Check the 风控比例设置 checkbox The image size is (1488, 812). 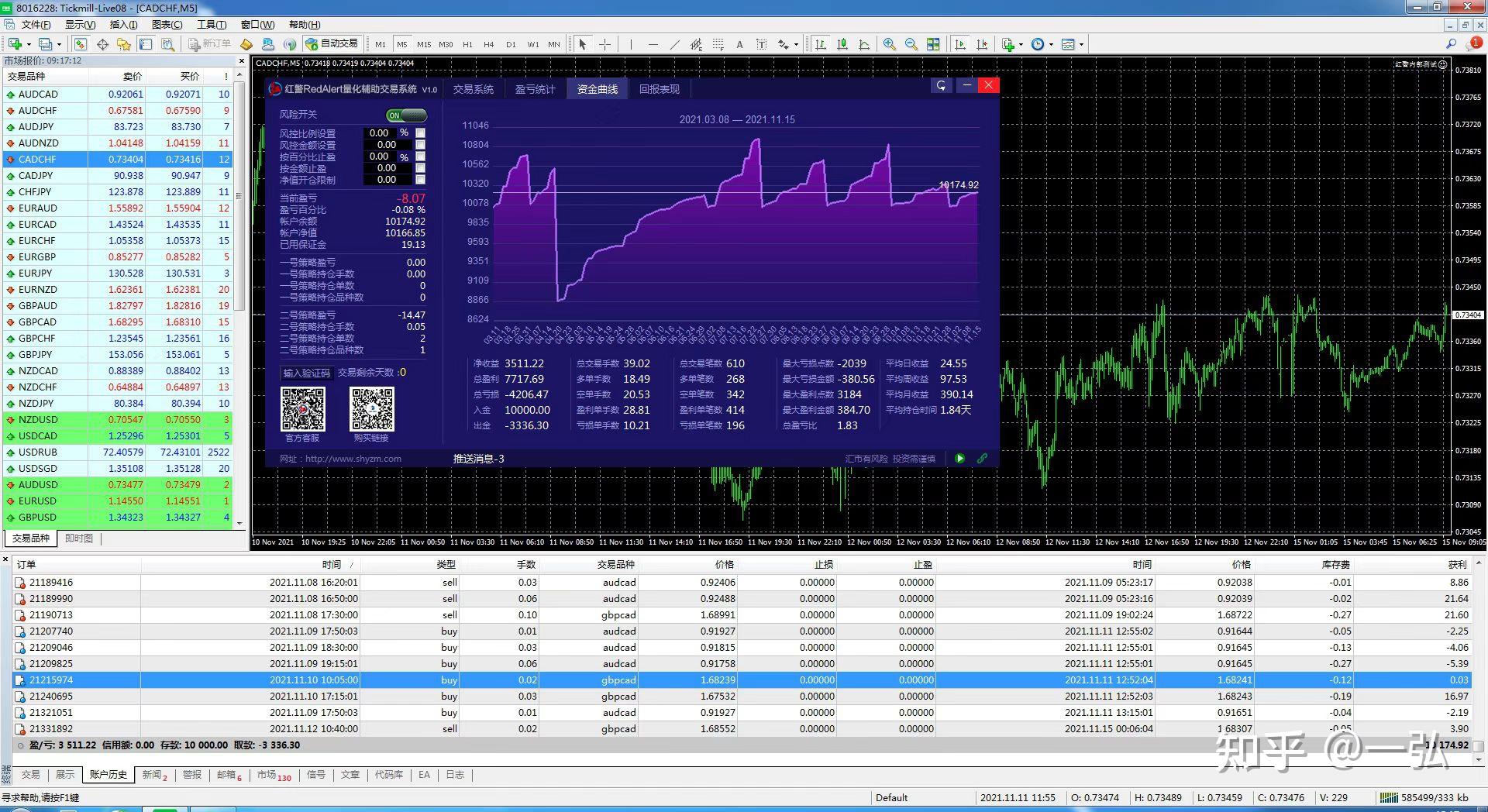[x=420, y=133]
